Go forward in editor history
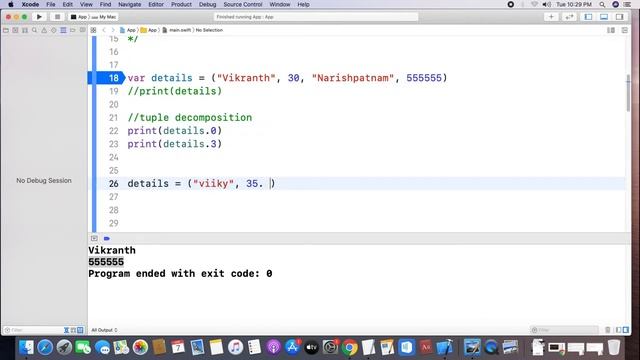This screenshot has height=360, width=640. coord(113,30)
